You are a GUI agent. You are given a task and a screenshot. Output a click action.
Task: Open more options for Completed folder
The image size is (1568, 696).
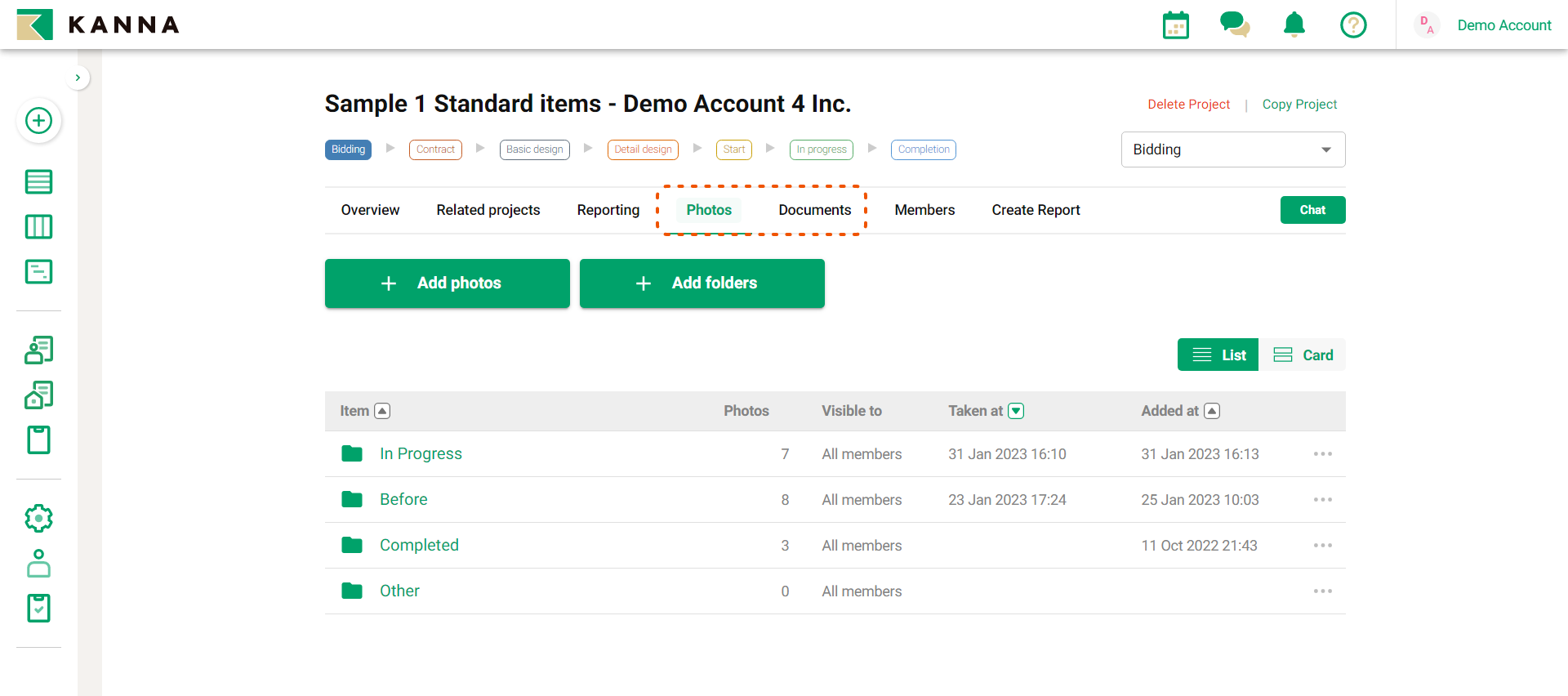coord(1322,546)
